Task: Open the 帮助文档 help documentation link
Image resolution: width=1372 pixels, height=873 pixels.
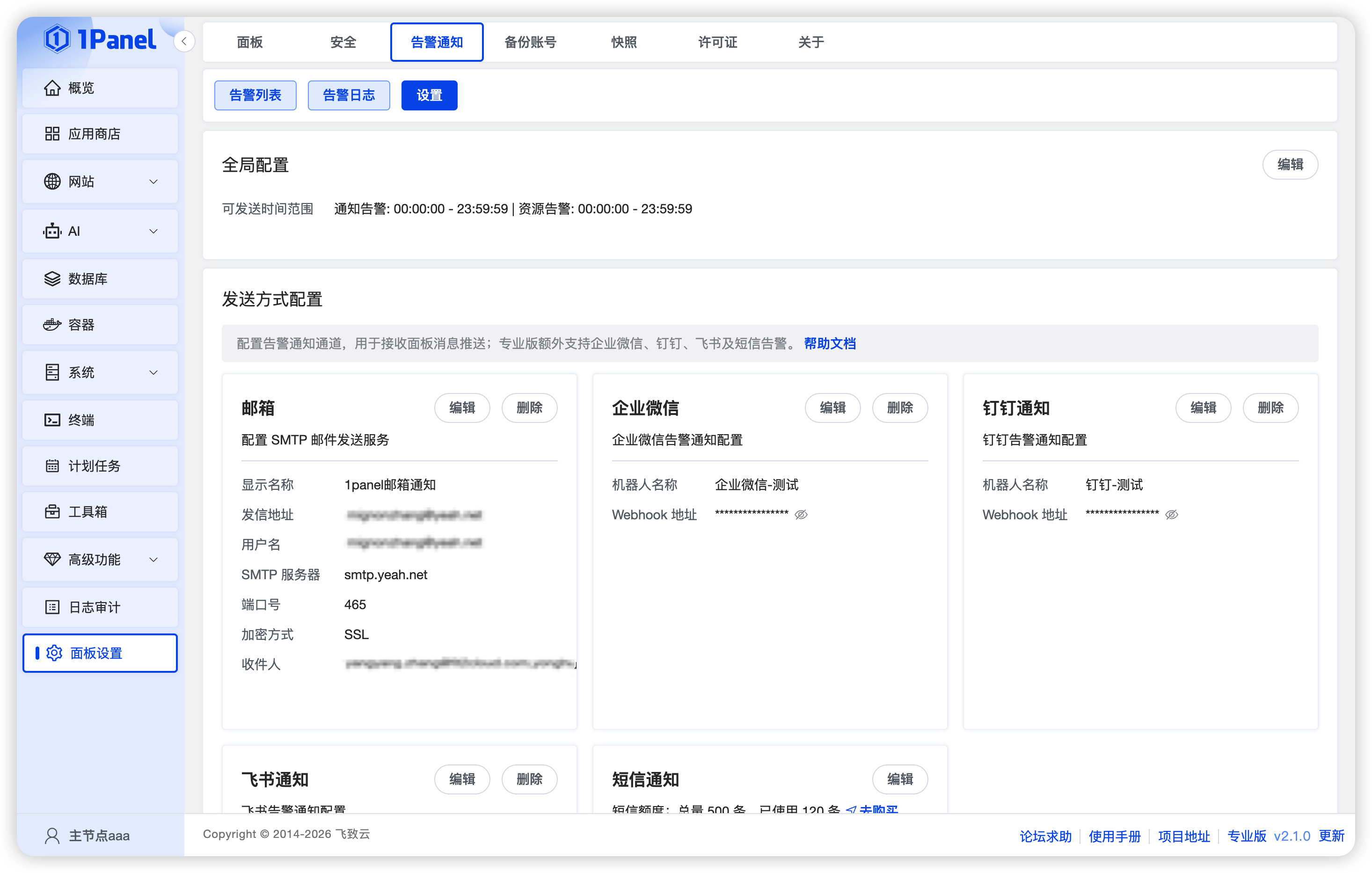Action: tap(830, 343)
